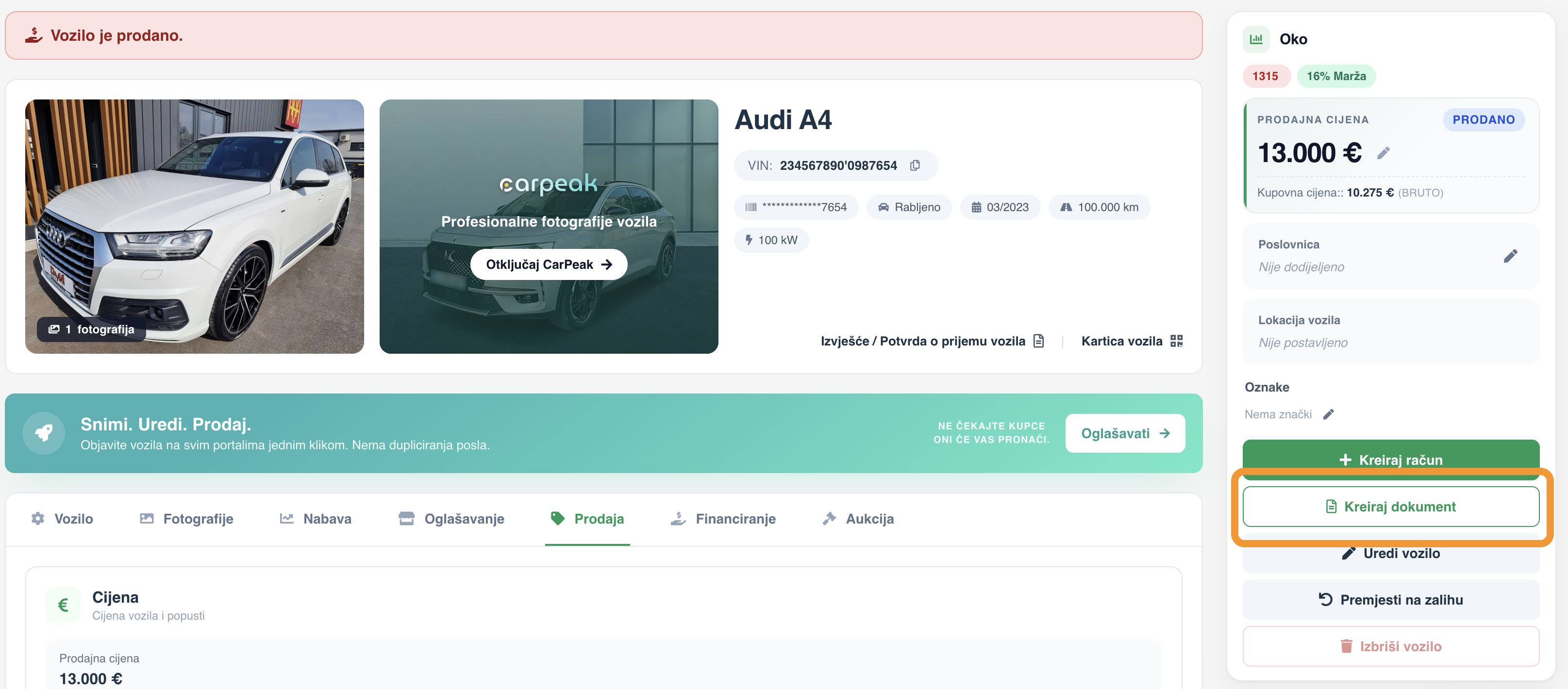1568x689 pixels.
Task: Click the barcode icon in the masked VIN chip
Action: coord(751,208)
